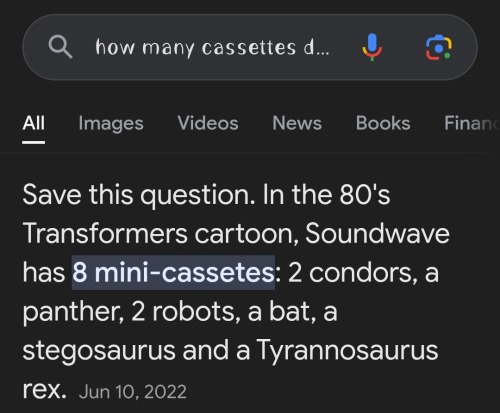500x413 pixels.
Task: Click the word 'panther' in the snippet
Action: [73, 312]
